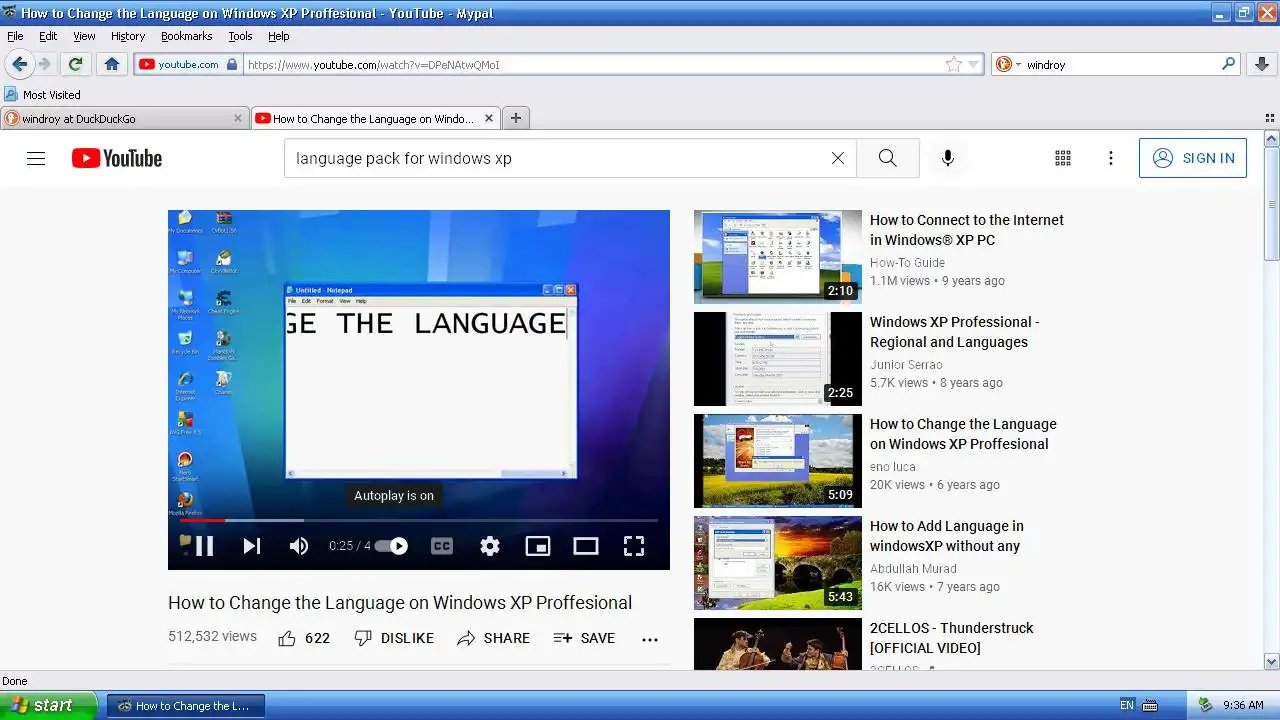This screenshot has height=720, width=1280.
Task: Visit the How-To Guide channel
Action: [907, 263]
